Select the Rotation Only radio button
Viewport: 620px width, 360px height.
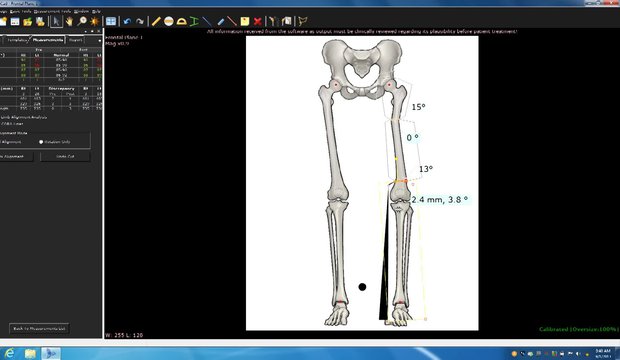(x=41, y=142)
